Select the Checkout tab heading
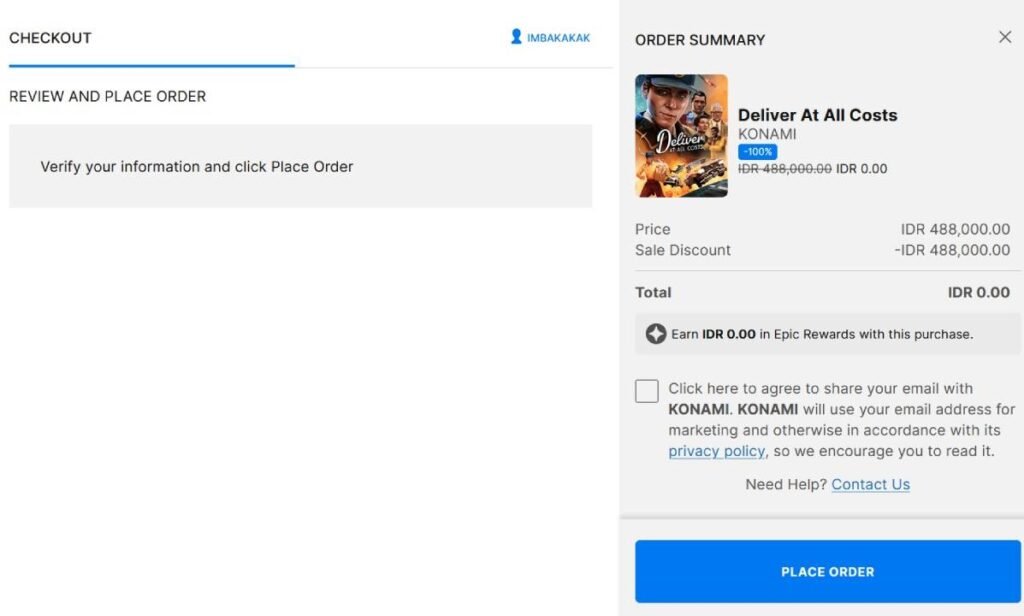This screenshot has height=616, width=1024. point(50,38)
